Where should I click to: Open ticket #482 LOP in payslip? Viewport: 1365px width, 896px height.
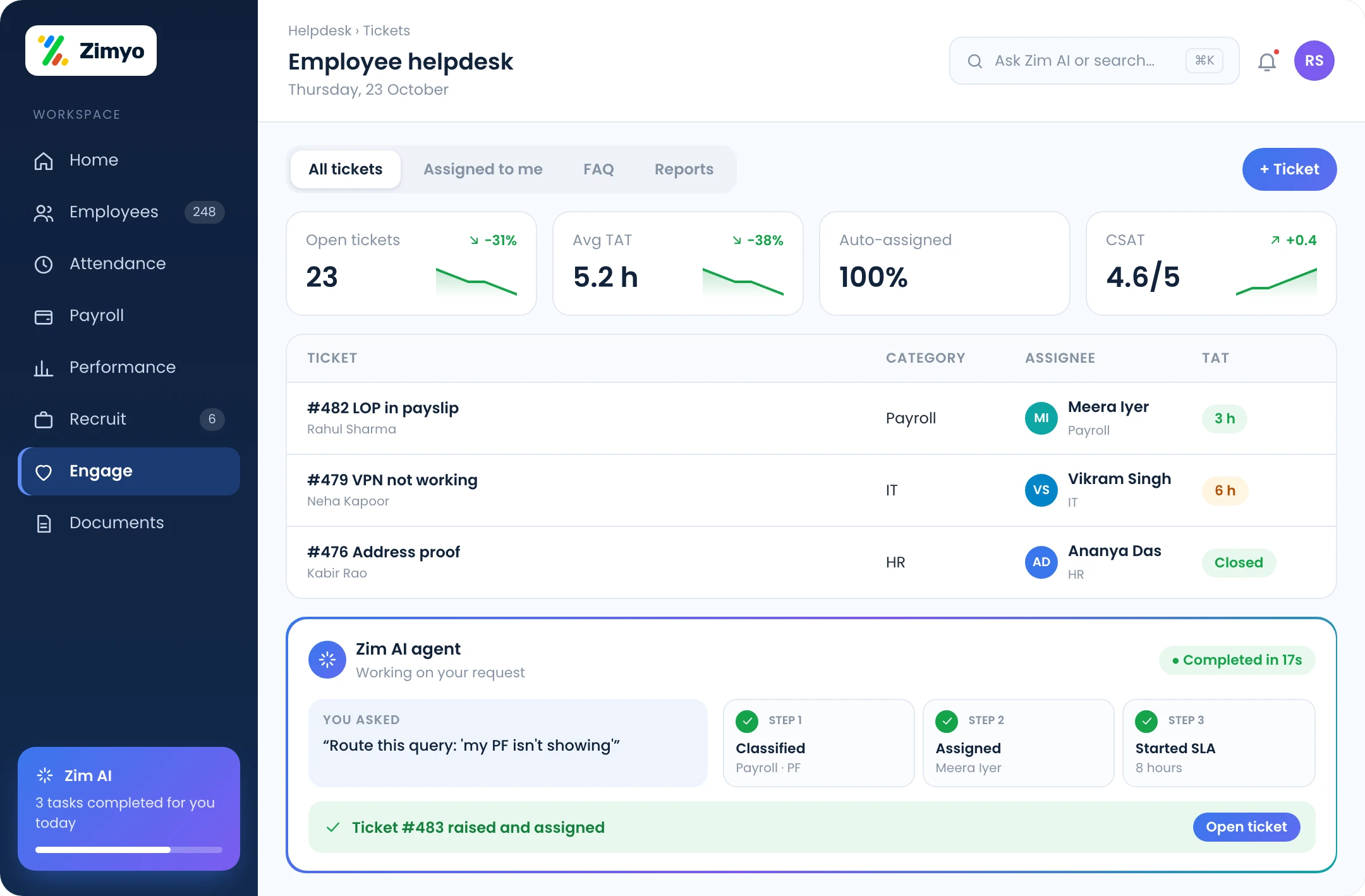click(x=383, y=408)
